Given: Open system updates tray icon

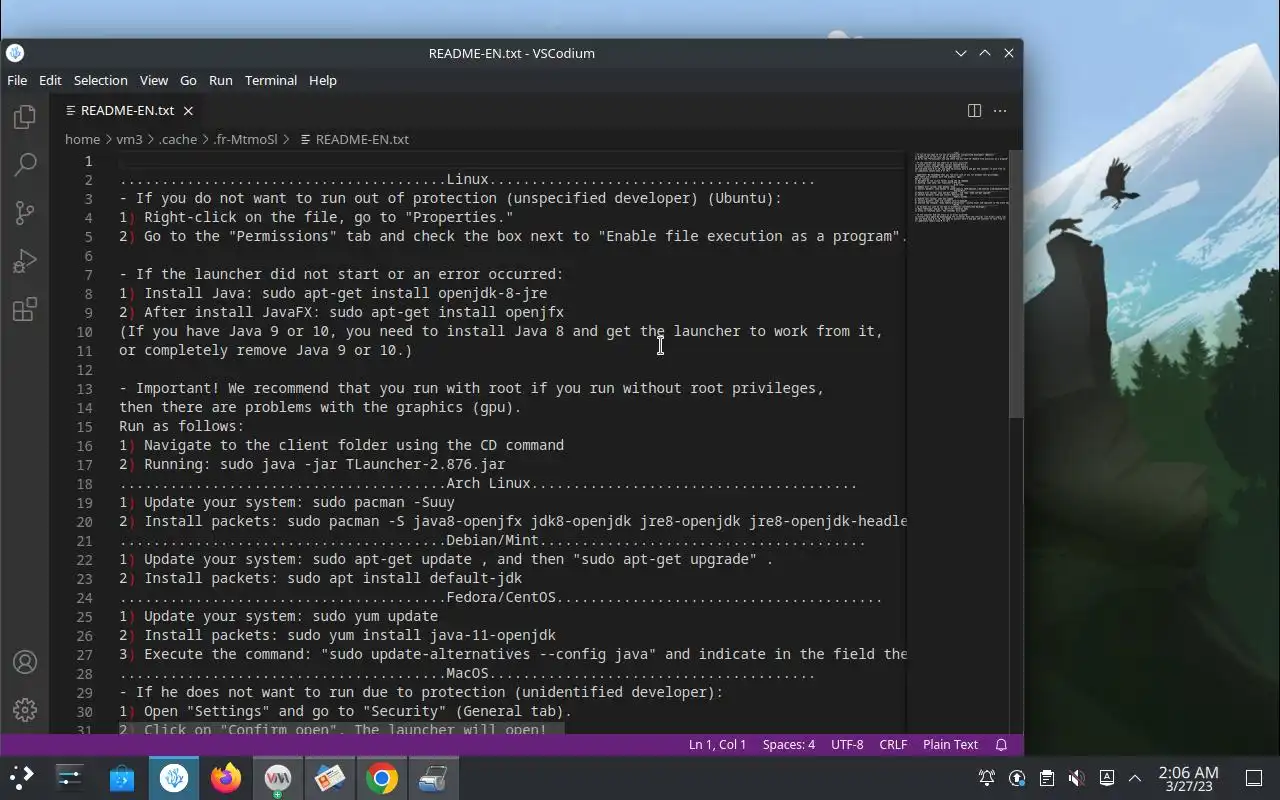Looking at the screenshot, I should click(1017, 778).
